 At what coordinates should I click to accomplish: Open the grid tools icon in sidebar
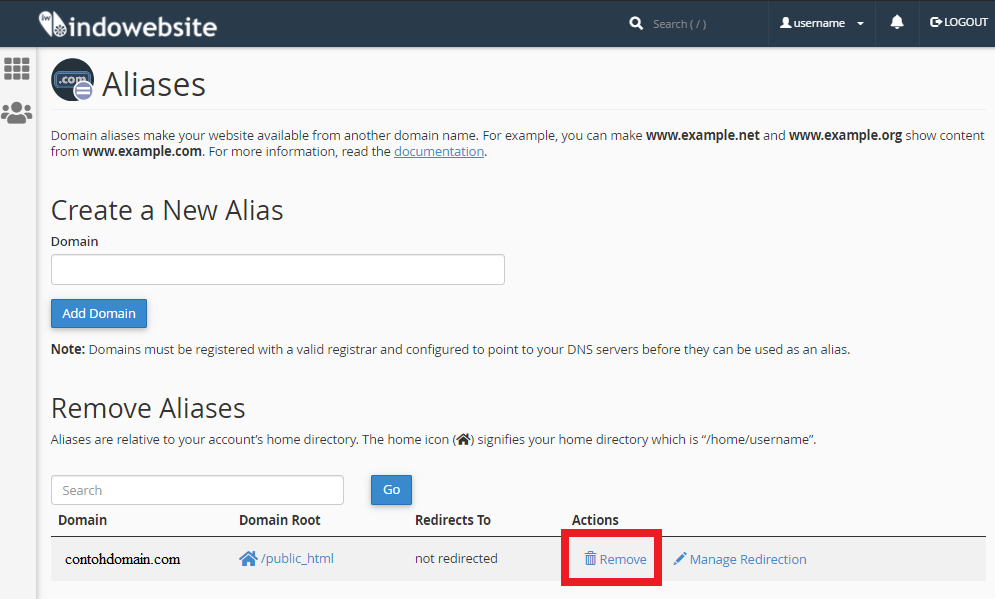17,68
